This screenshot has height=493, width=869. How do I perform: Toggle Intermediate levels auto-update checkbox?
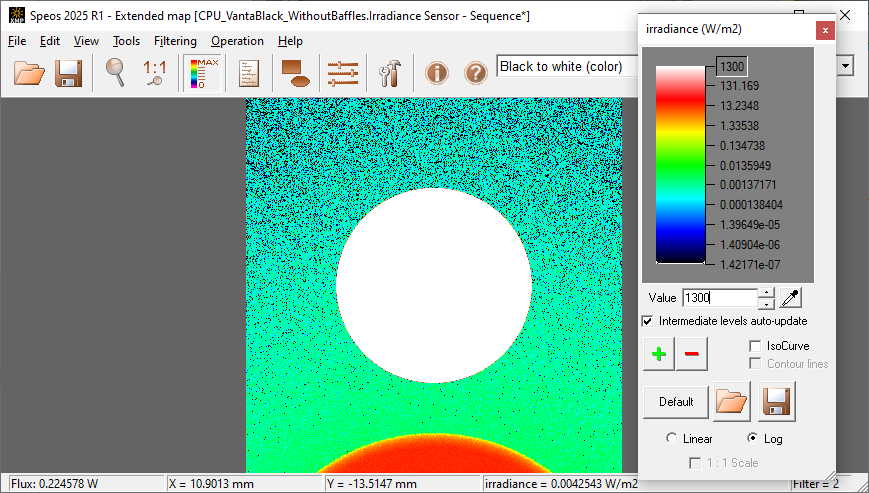pos(647,321)
